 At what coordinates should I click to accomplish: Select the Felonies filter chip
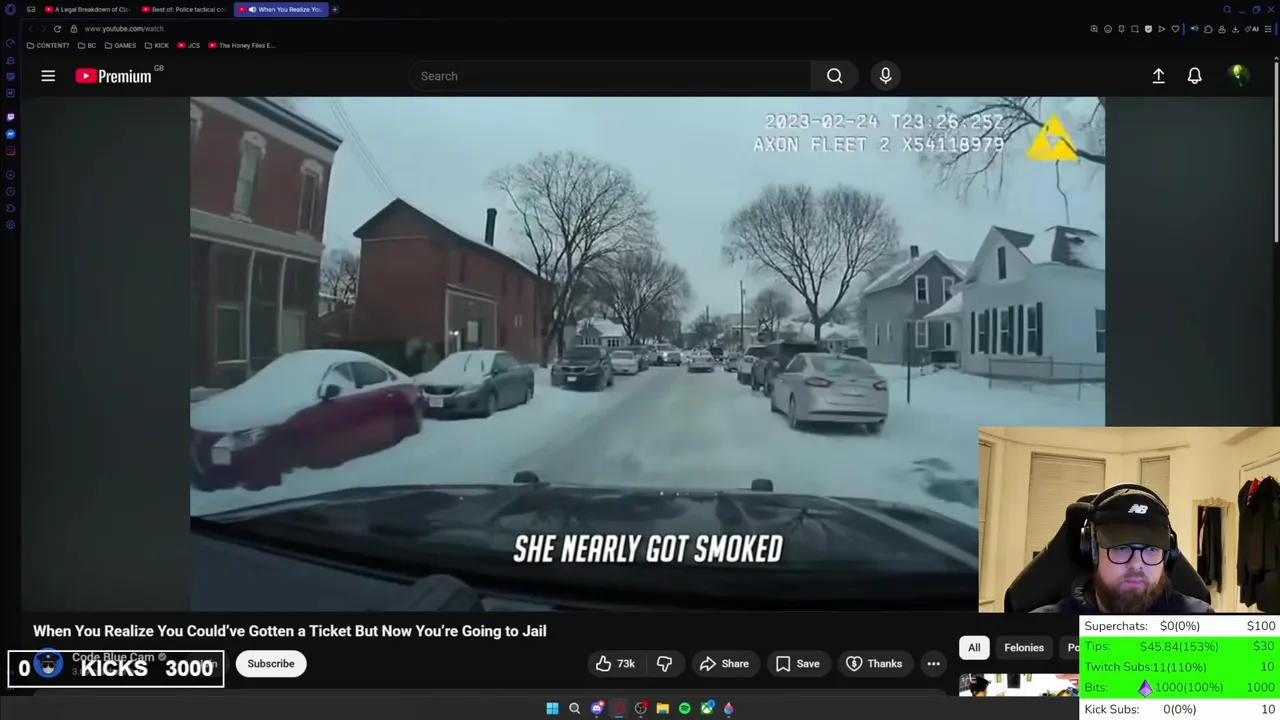[1024, 648]
